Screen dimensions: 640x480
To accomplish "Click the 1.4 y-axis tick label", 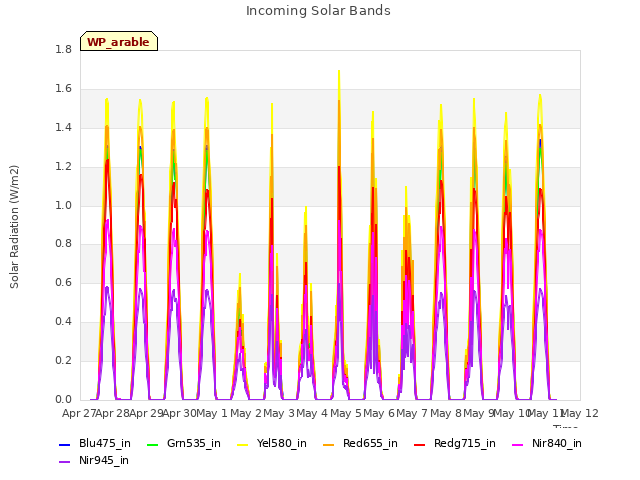I will (63, 127).
